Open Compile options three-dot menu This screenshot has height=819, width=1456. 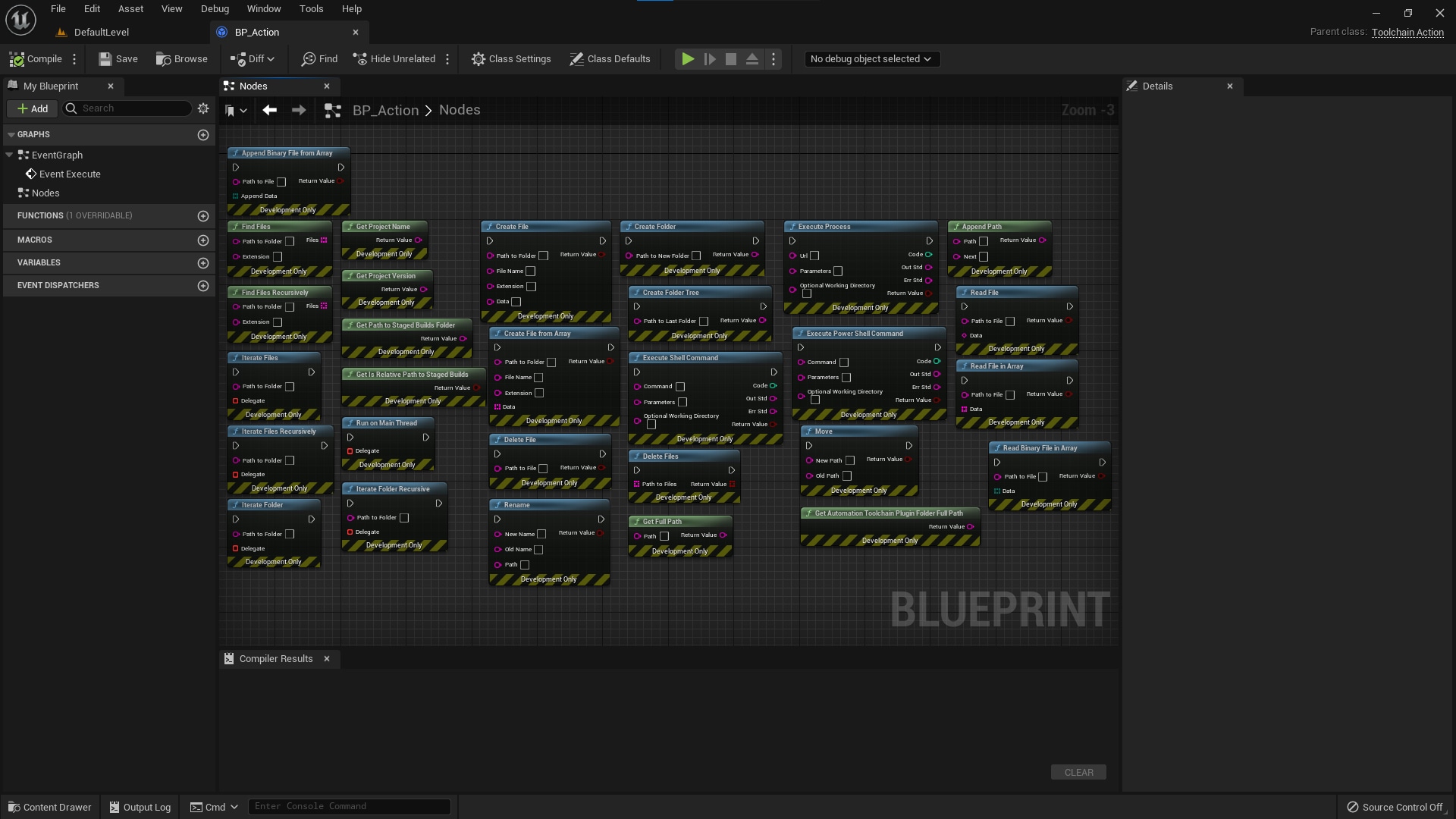pyautogui.click(x=74, y=59)
